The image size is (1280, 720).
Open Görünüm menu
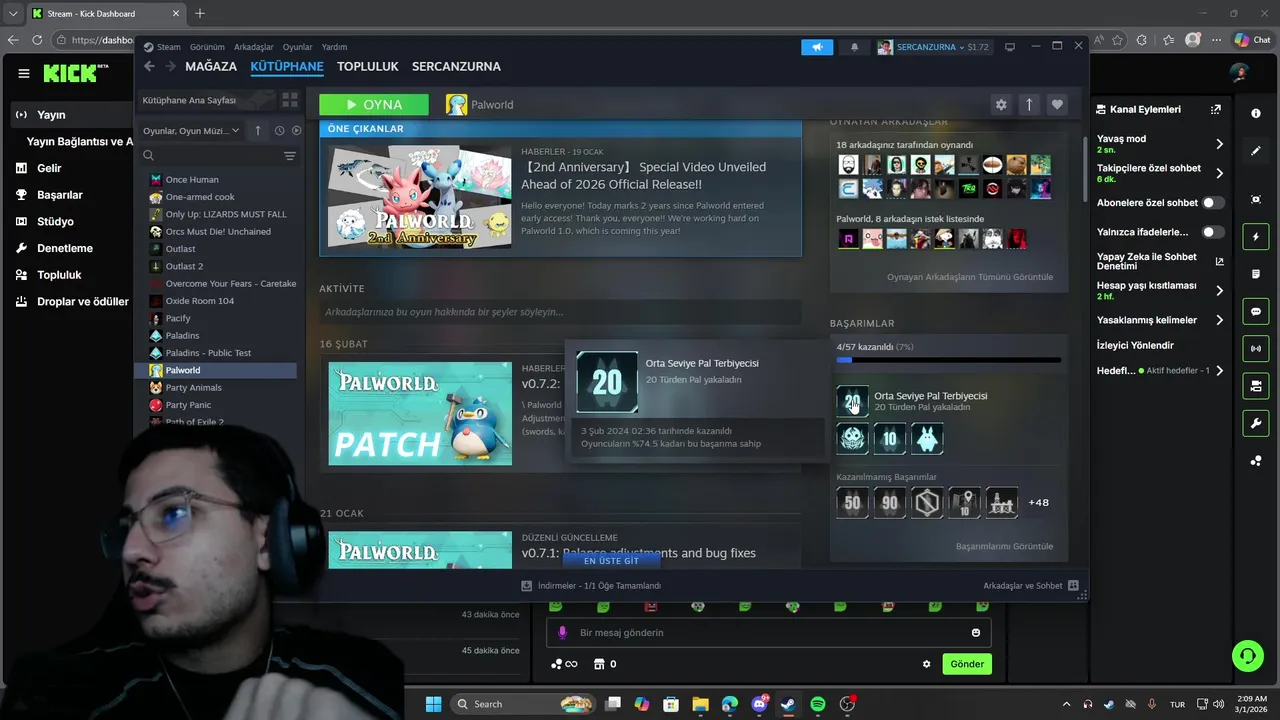pyautogui.click(x=207, y=47)
